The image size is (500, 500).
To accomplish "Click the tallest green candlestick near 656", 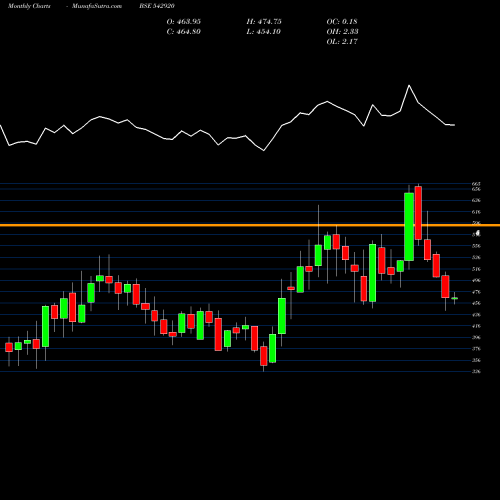I will [409, 227].
